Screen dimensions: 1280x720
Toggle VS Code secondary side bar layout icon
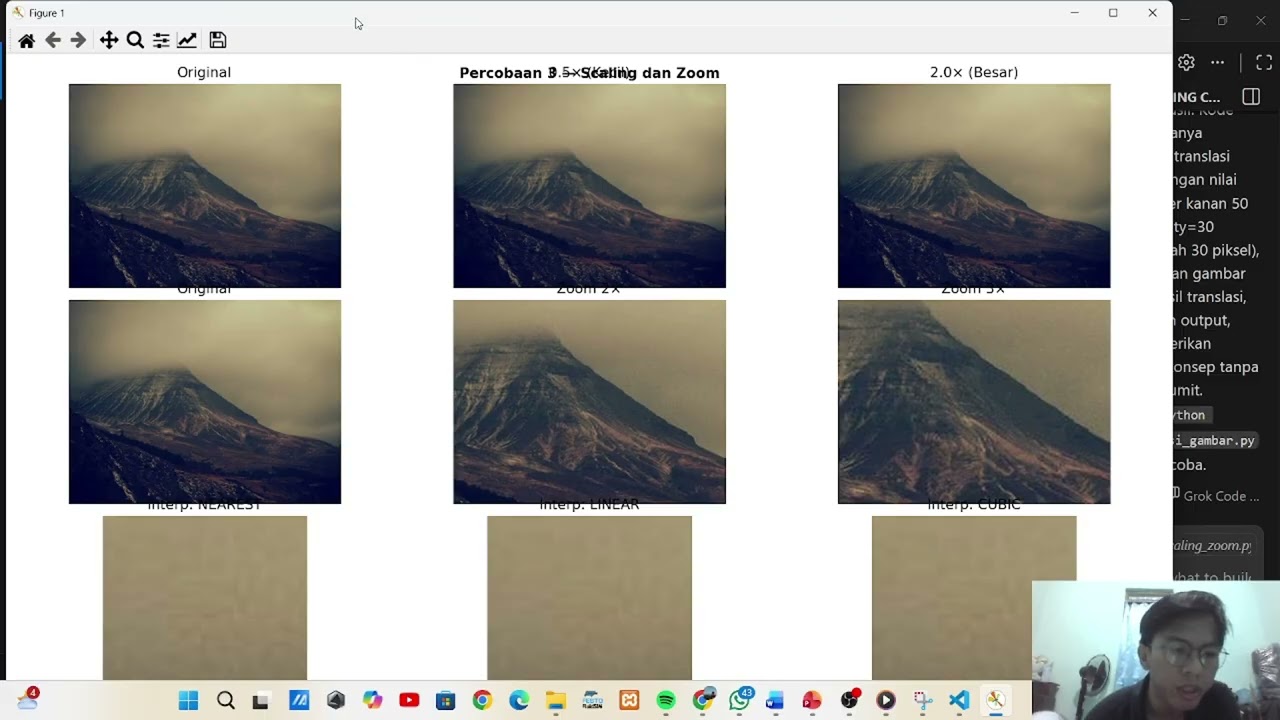[x=1251, y=97]
